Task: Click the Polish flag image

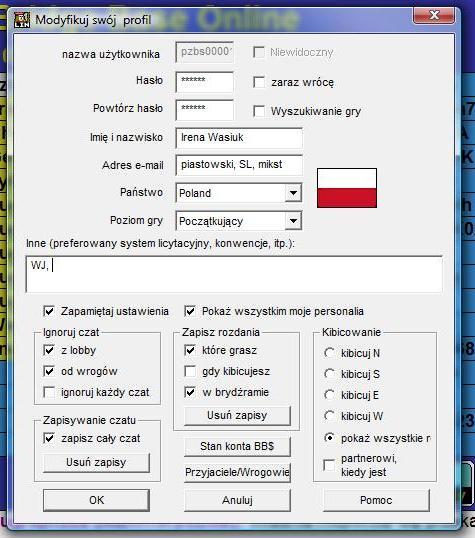Action: 347,188
